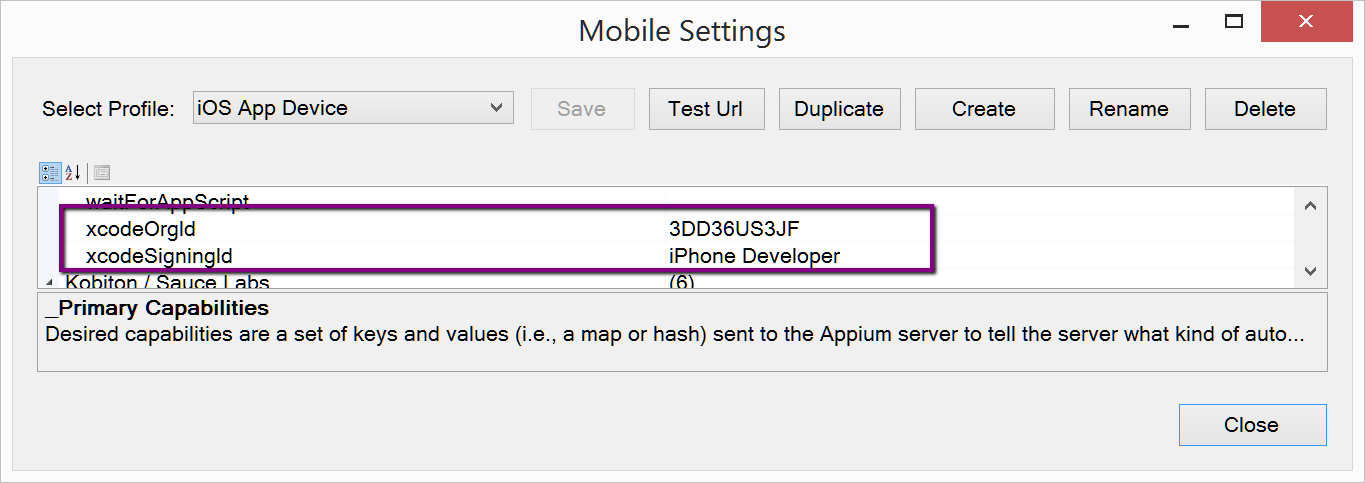
Task: Select the waitForAppScript property row
Action: (x=167, y=201)
